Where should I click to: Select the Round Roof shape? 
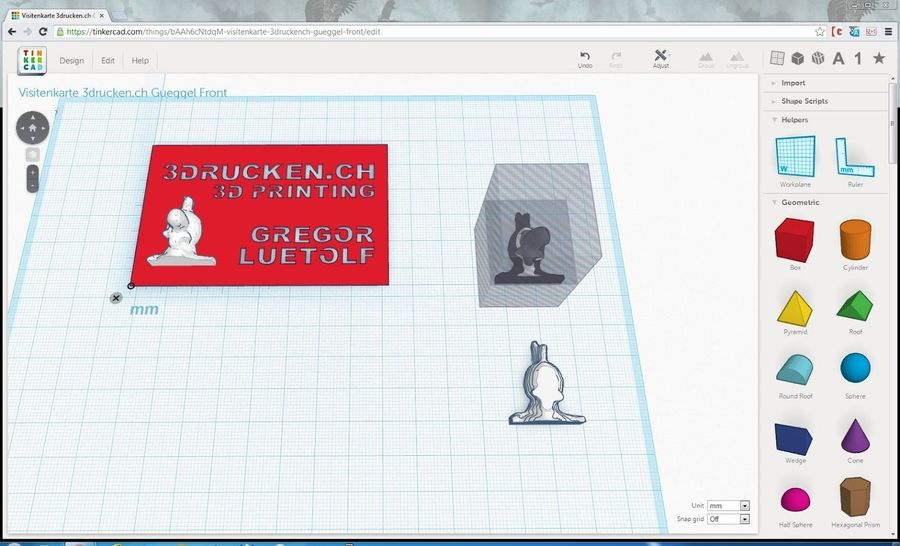pos(795,375)
